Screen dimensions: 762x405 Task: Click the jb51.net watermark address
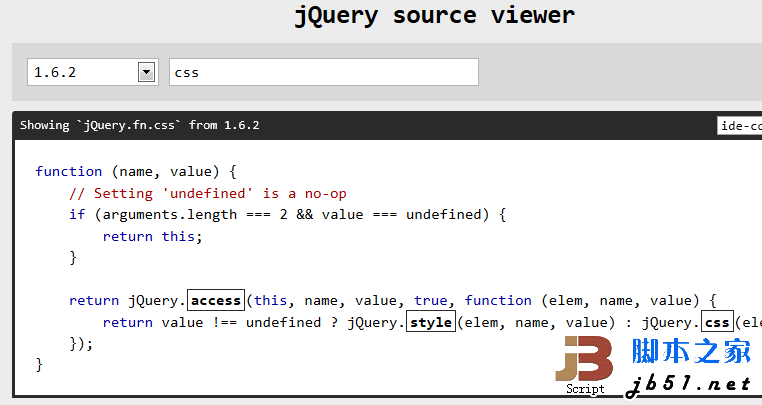[690, 383]
